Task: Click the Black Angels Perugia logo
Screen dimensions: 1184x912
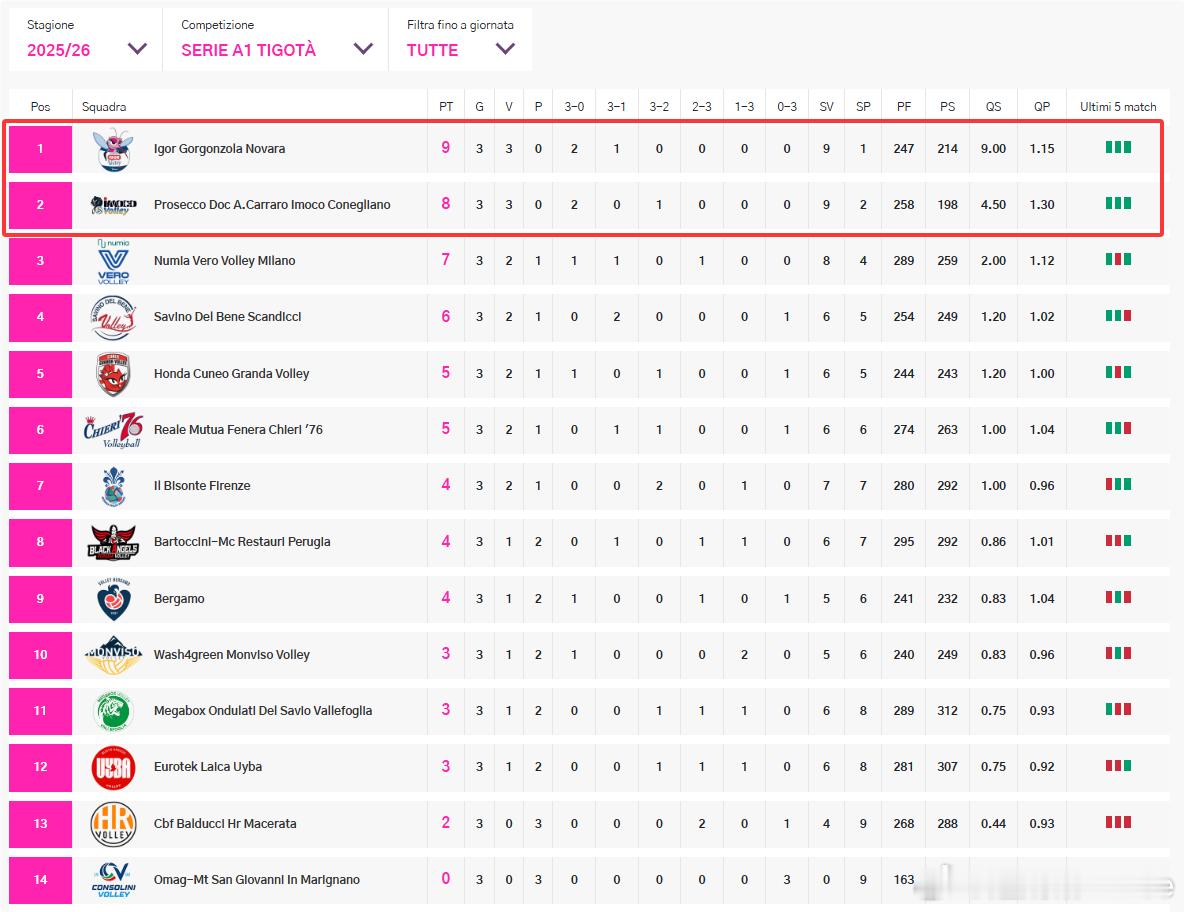Action: (113, 542)
